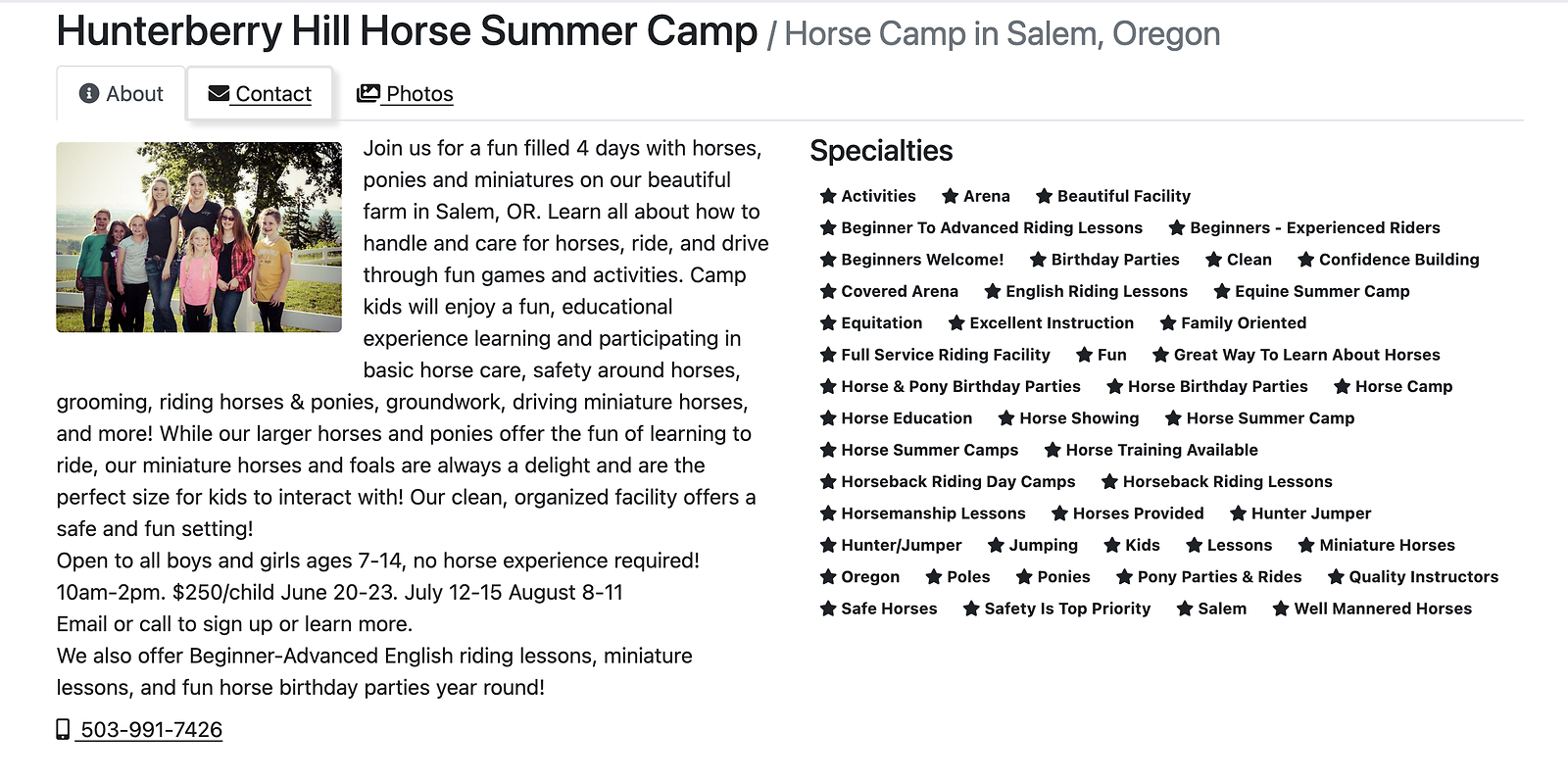This screenshot has height=780, width=1568.
Task: Click the Safety Is Top Priority tag
Action: point(1067,609)
